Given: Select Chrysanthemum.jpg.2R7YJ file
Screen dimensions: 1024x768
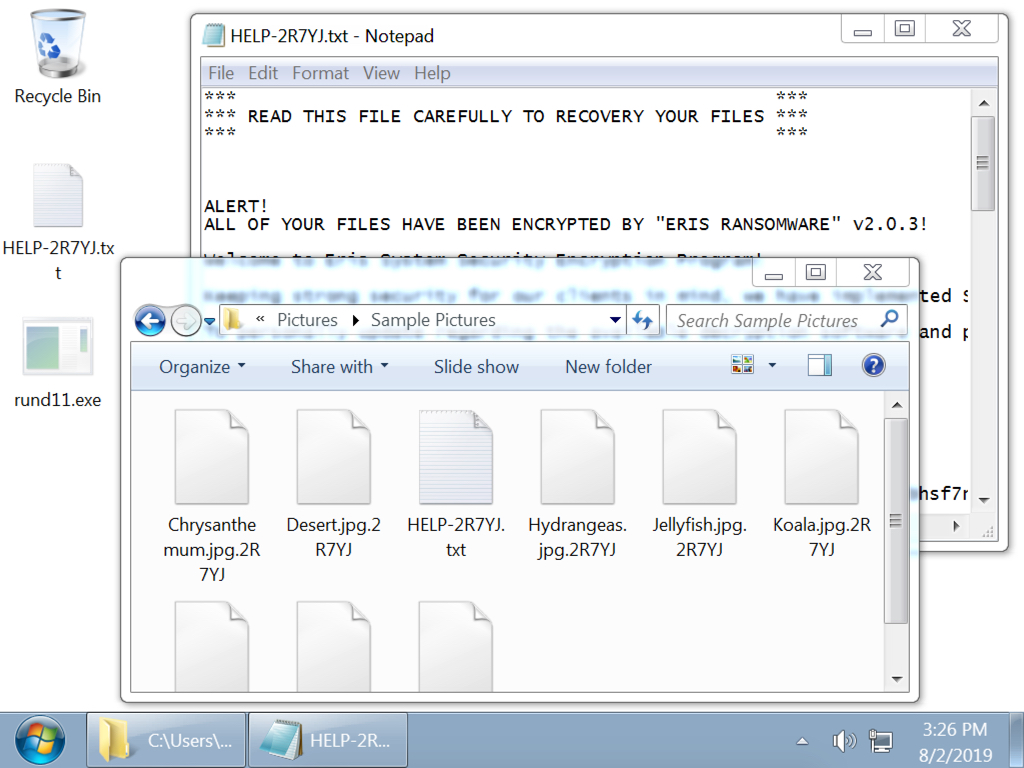Looking at the screenshot, I should point(212,496).
